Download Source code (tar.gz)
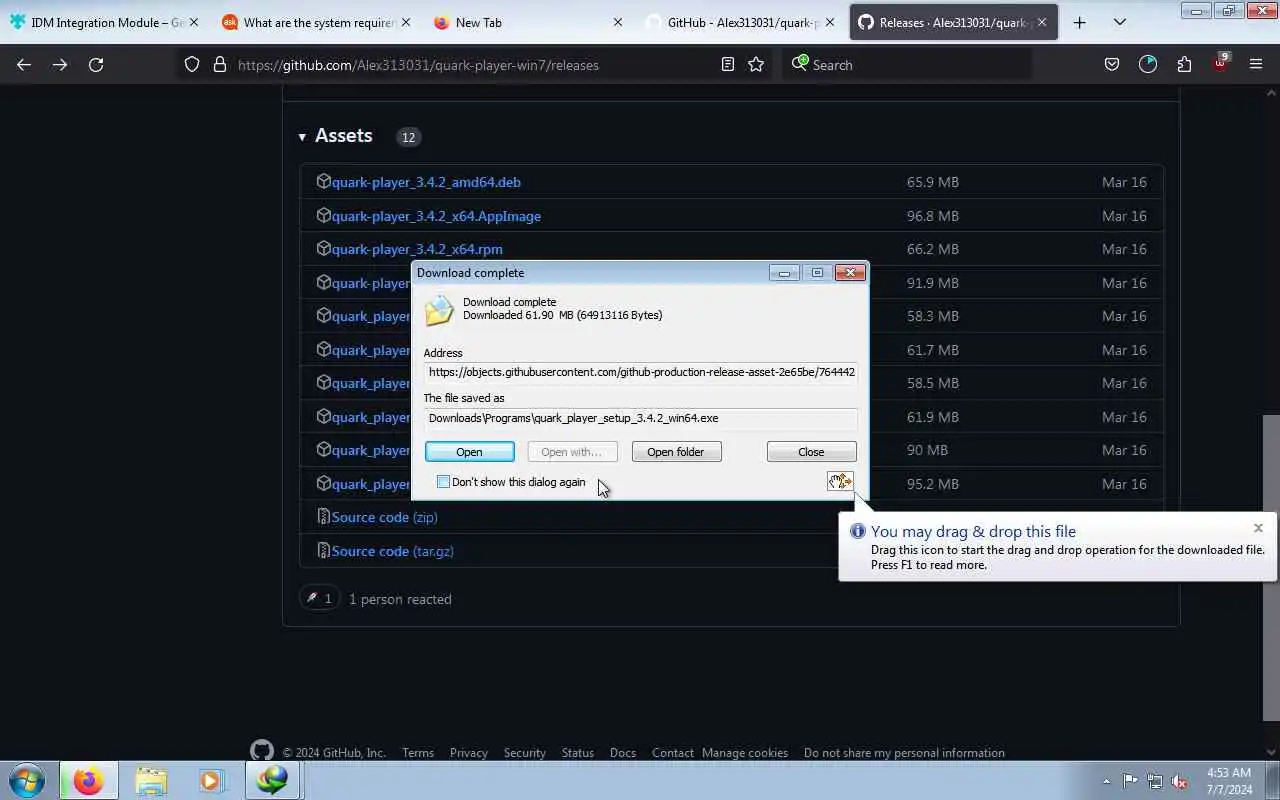The height and width of the screenshot is (800, 1280). (x=392, y=551)
